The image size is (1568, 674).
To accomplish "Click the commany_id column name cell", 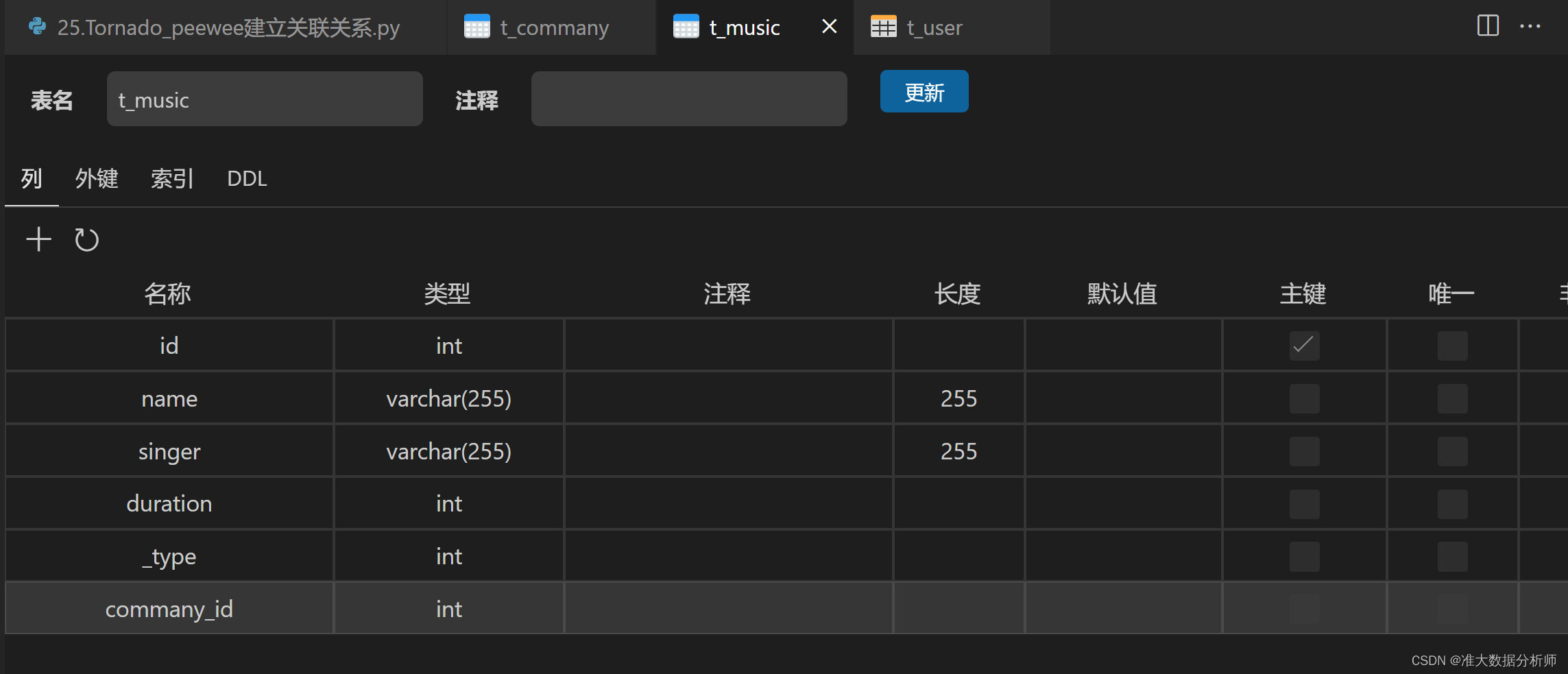I will tap(169, 609).
